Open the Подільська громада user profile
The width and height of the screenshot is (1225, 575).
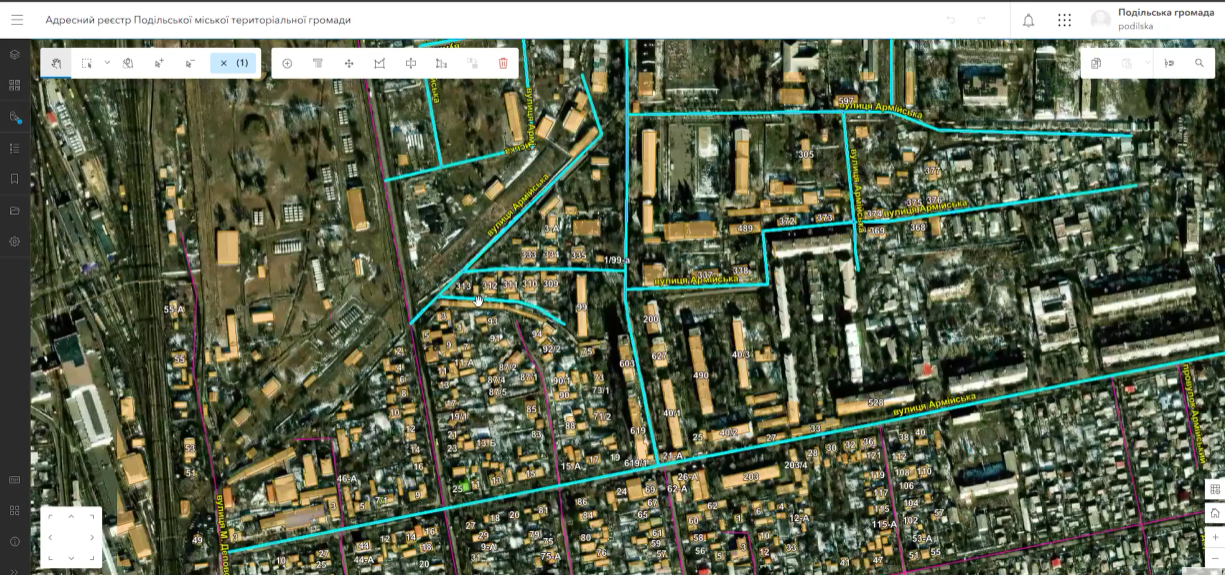pos(1152,20)
